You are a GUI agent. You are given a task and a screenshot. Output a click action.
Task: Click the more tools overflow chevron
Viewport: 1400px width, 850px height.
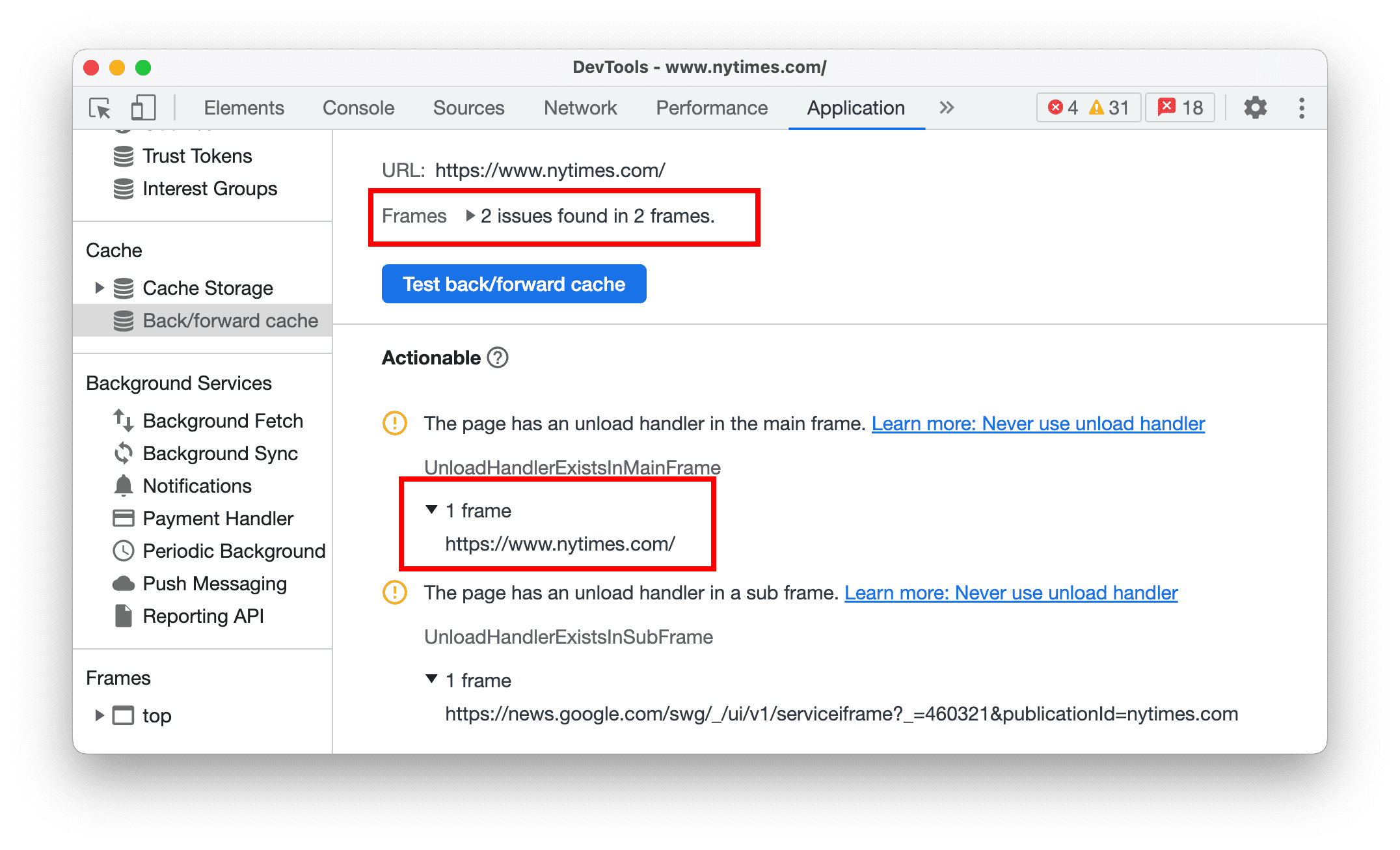(947, 107)
